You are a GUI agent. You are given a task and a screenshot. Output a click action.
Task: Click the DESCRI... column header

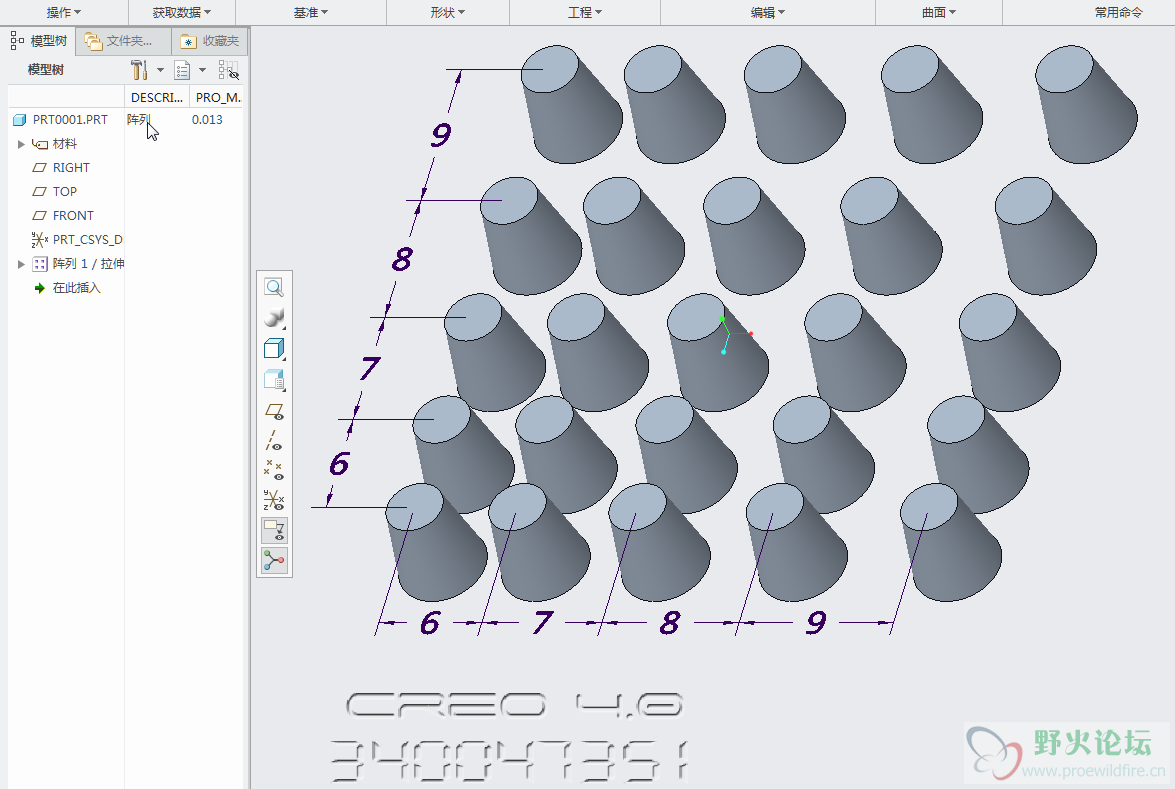coord(157,97)
